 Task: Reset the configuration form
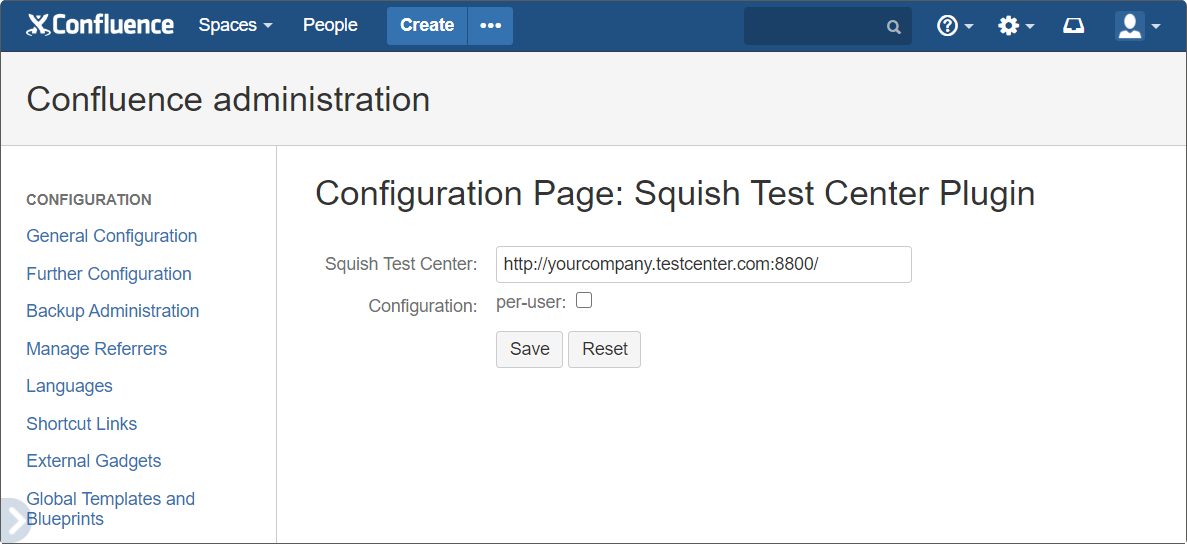tap(604, 349)
